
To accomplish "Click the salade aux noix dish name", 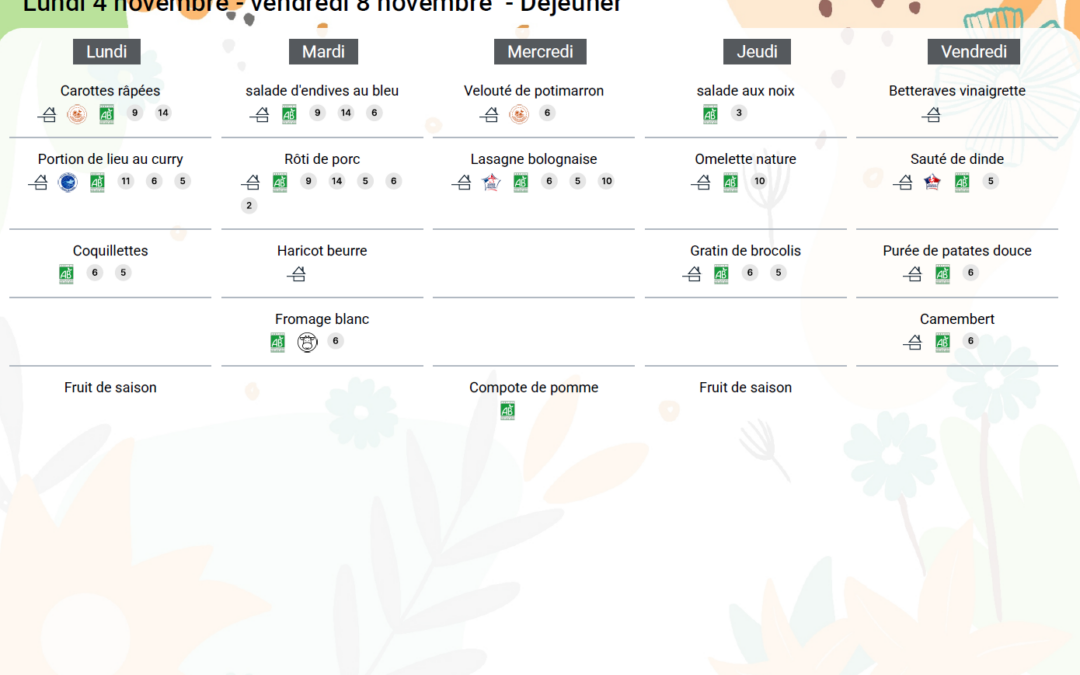I will (x=745, y=91).
